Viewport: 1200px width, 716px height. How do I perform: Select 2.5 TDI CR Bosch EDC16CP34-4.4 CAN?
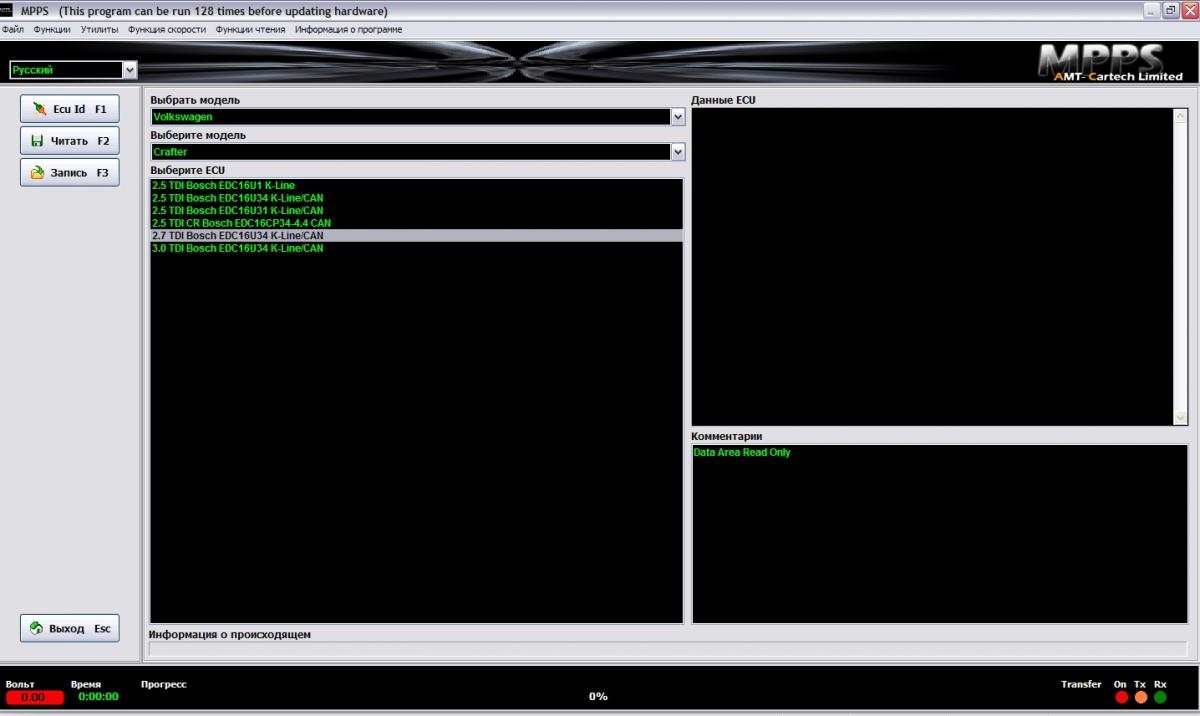click(x=417, y=223)
